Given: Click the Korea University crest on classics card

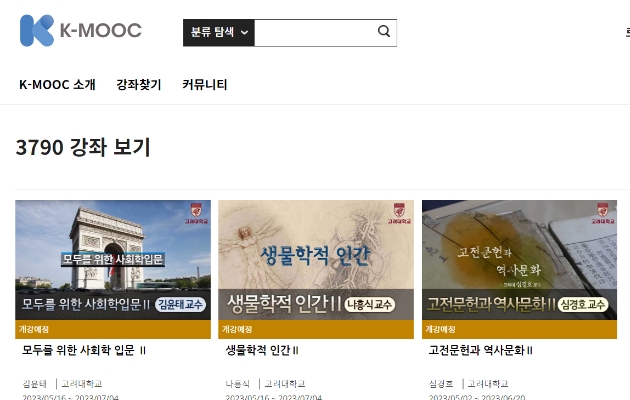Looking at the screenshot, I should [603, 213].
